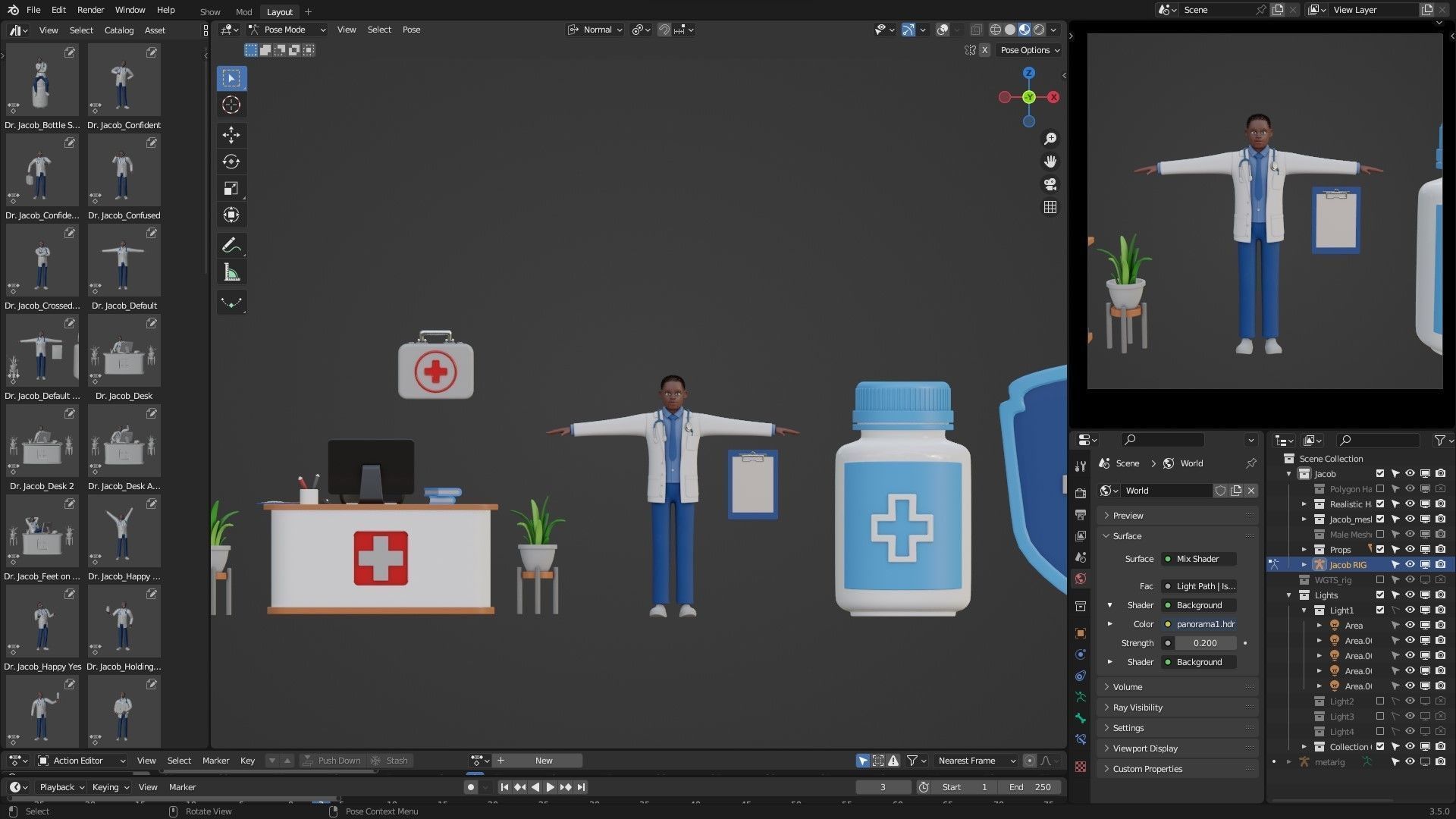Expand the Volume panel
Screen dimensions: 1456x819
point(1127,687)
